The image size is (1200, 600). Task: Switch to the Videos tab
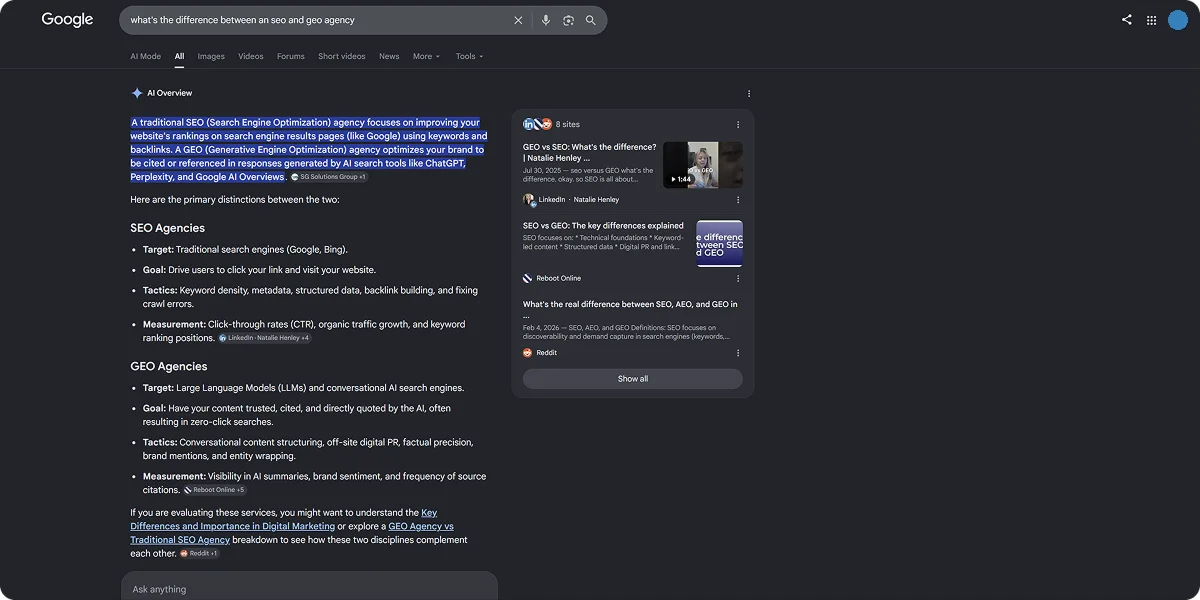point(251,56)
